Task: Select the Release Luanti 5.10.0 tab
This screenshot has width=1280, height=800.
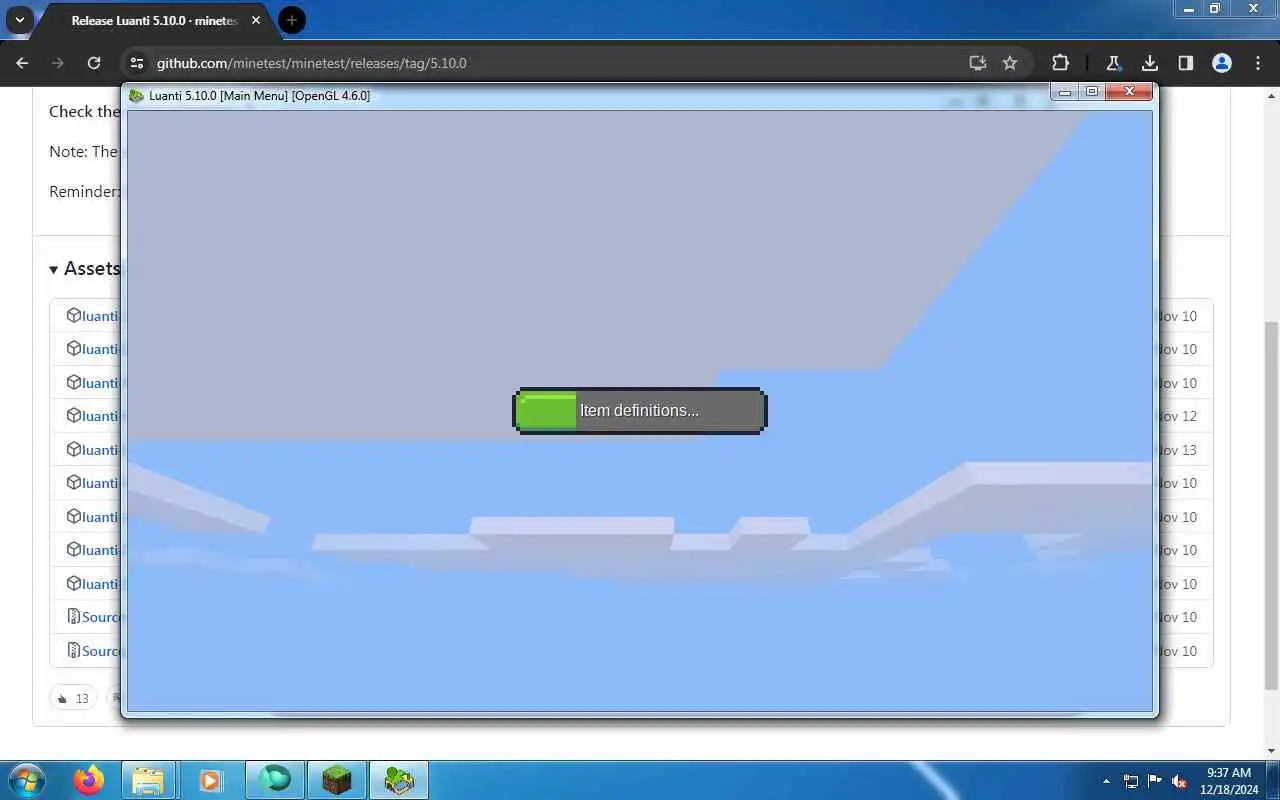Action: pyautogui.click(x=155, y=20)
